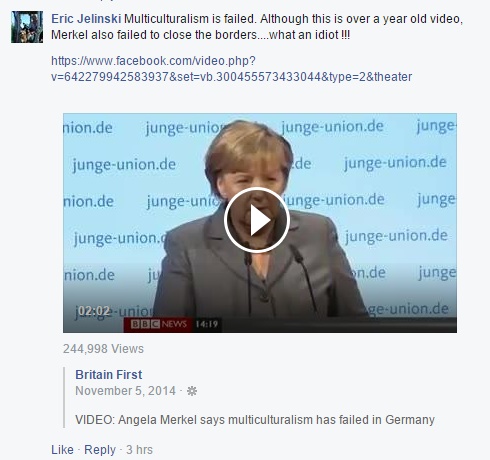This screenshot has height=460, width=490.
Task: Reply to Eric Jelinski's comment
Action: tap(100, 450)
